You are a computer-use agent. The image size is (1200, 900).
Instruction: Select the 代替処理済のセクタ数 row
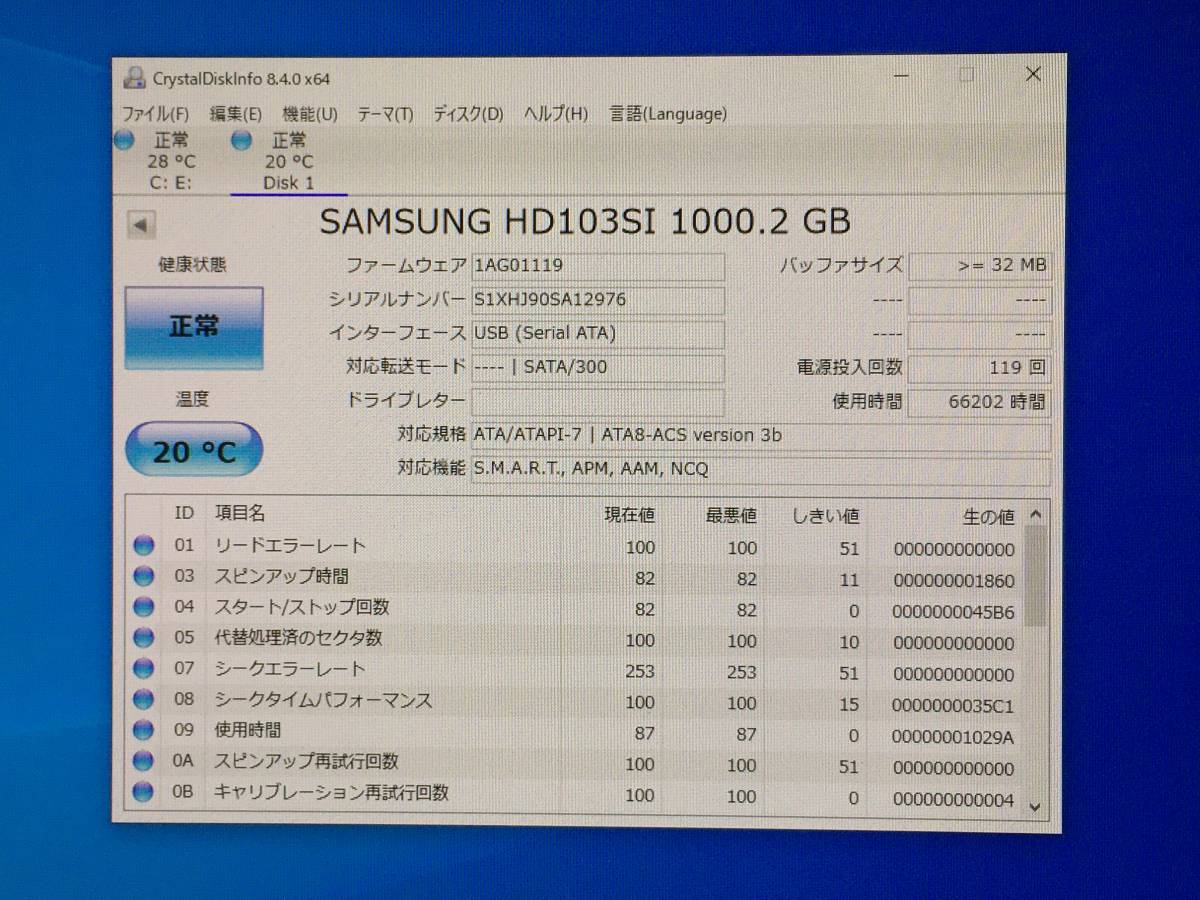575,639
